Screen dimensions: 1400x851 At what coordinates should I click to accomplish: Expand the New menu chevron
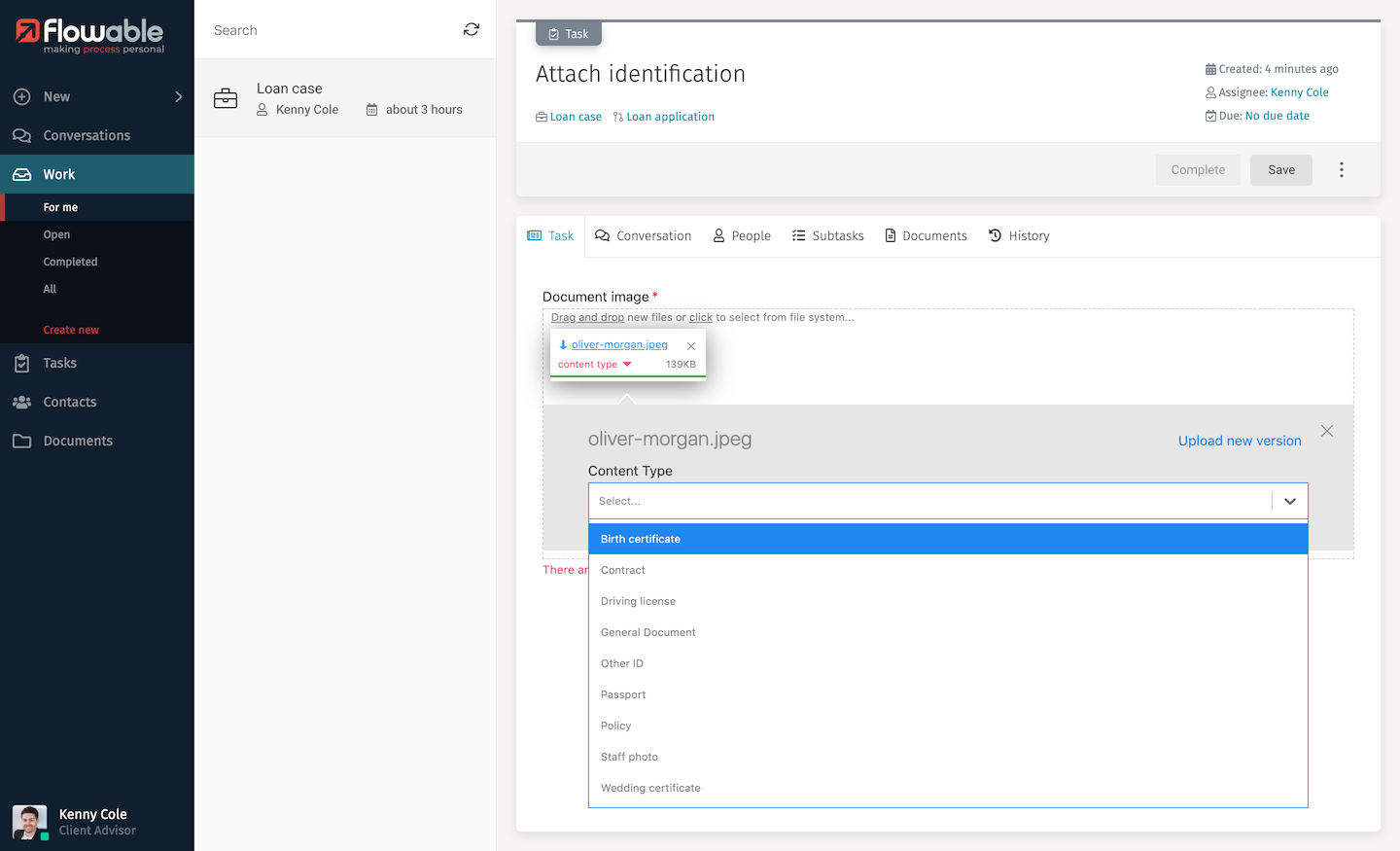(178, 96)
